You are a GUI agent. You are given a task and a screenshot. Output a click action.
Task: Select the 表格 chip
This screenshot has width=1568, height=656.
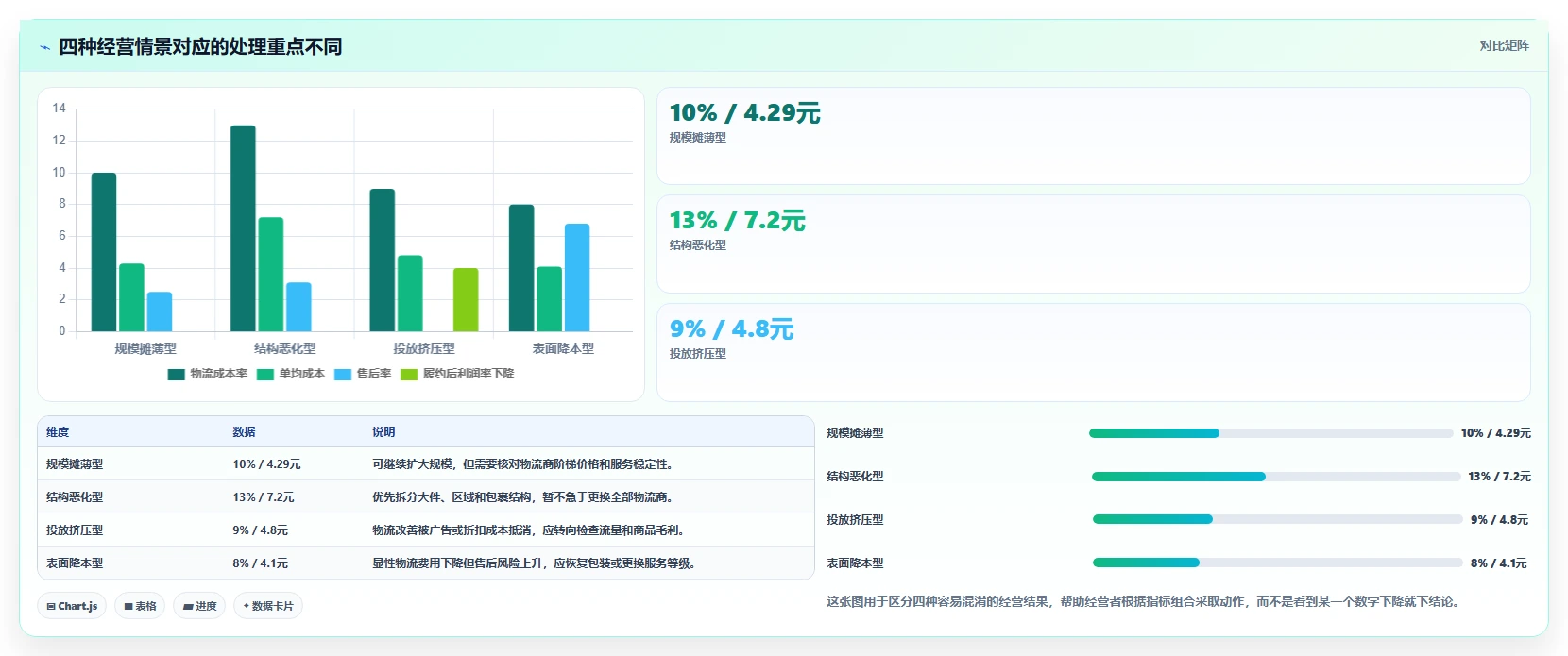click(140, 606)
